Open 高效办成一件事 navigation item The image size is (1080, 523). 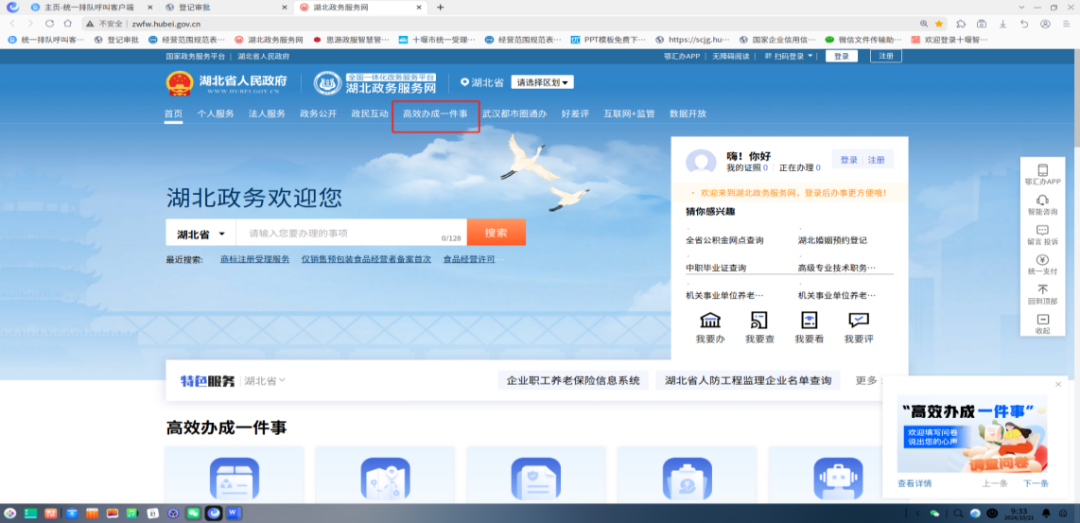(x=435, y=114)
